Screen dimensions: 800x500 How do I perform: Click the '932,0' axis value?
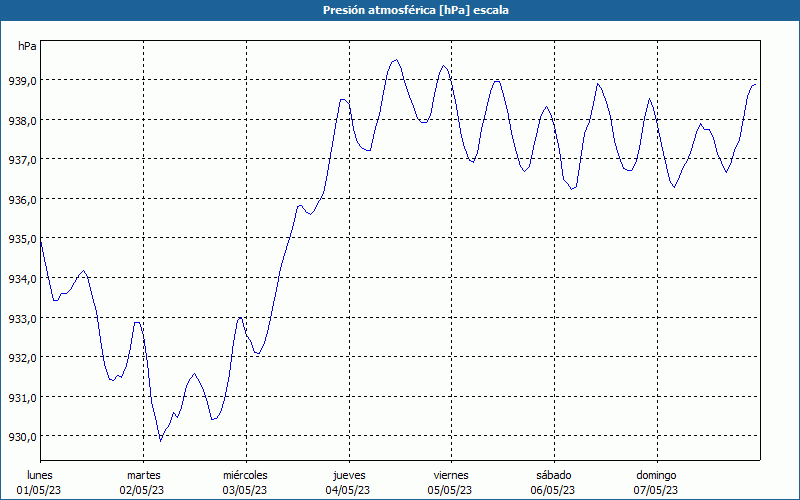click(22, 358)
